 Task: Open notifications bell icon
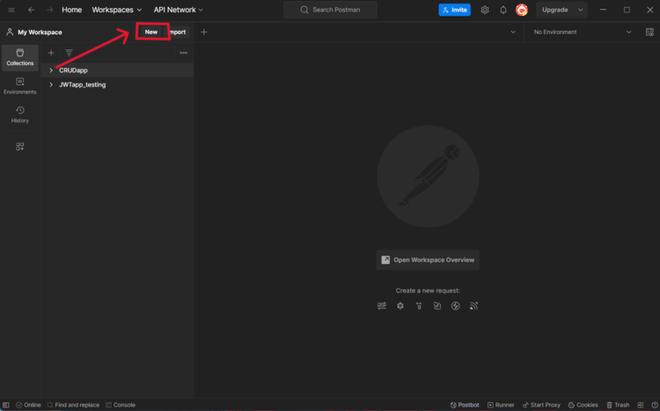pyautogui.click(x=503, y=10)
